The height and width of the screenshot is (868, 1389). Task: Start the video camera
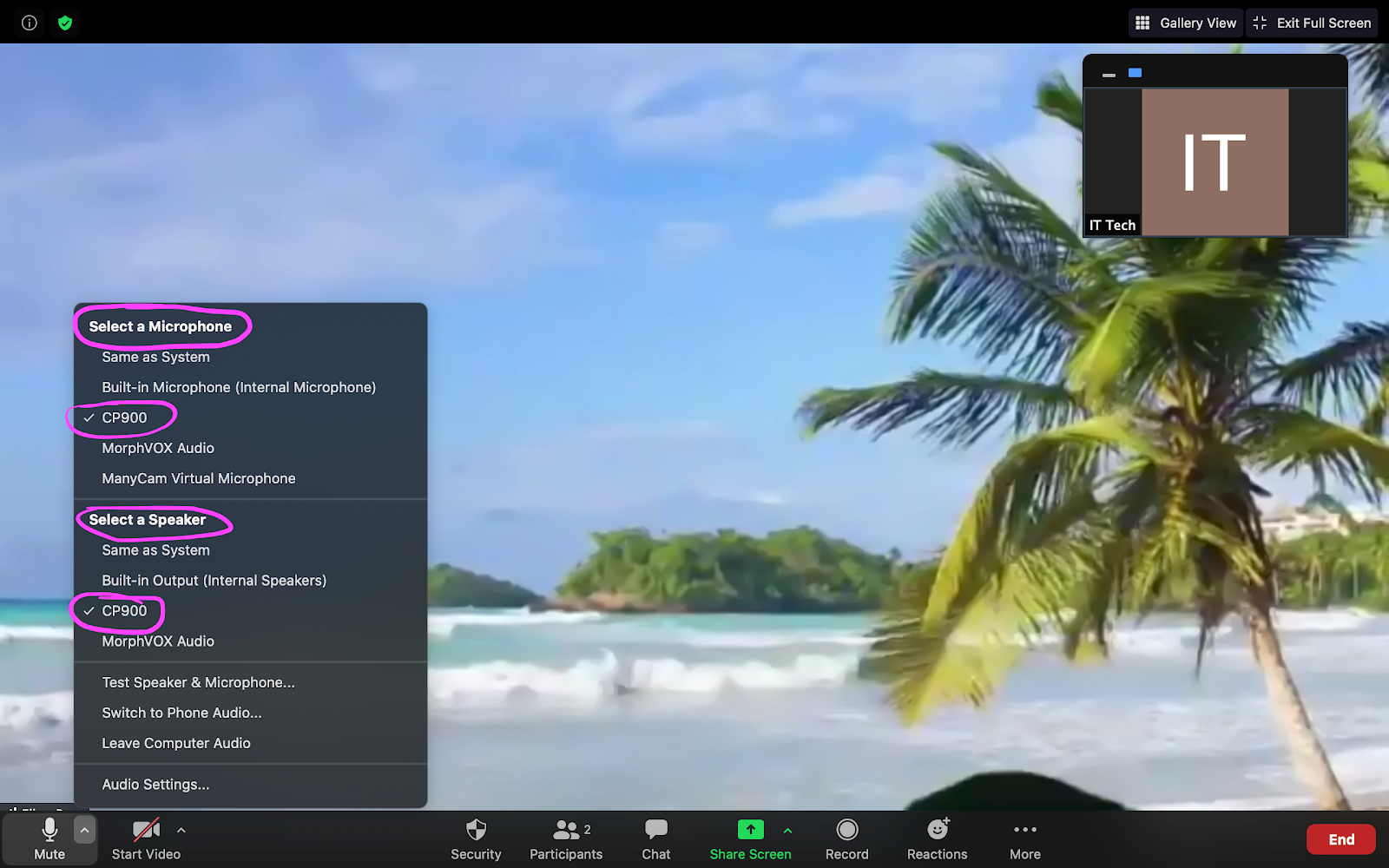[x=146, y=839]
